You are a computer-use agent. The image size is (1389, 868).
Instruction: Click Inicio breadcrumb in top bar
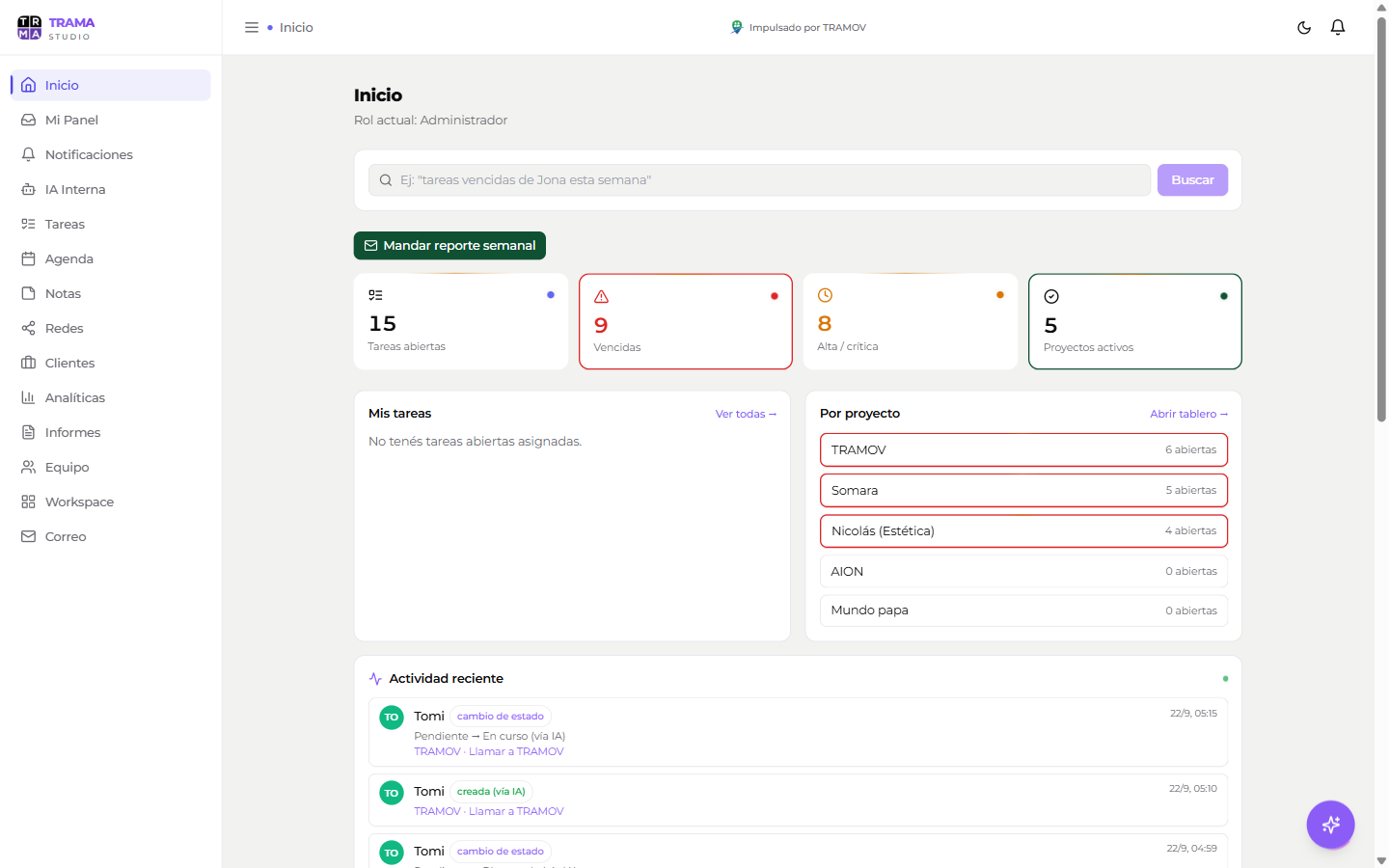[x=296, y=28]
